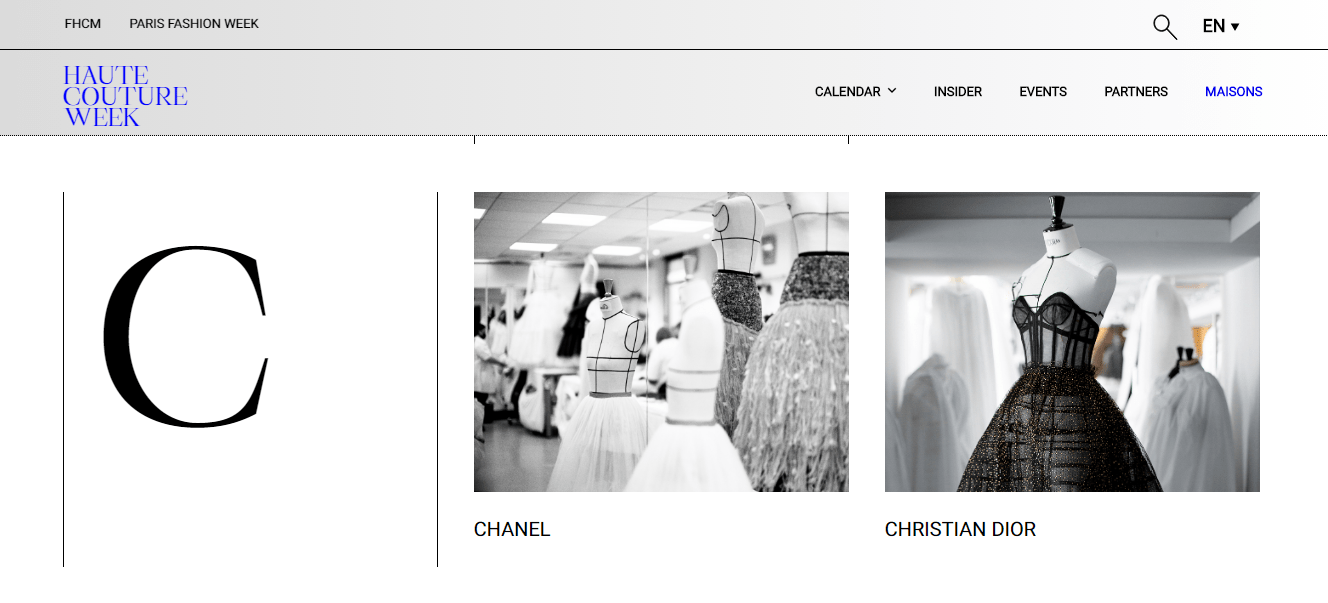1328x603 pixels.
Task: Go to the Insider page
Action: coord(958,91)
